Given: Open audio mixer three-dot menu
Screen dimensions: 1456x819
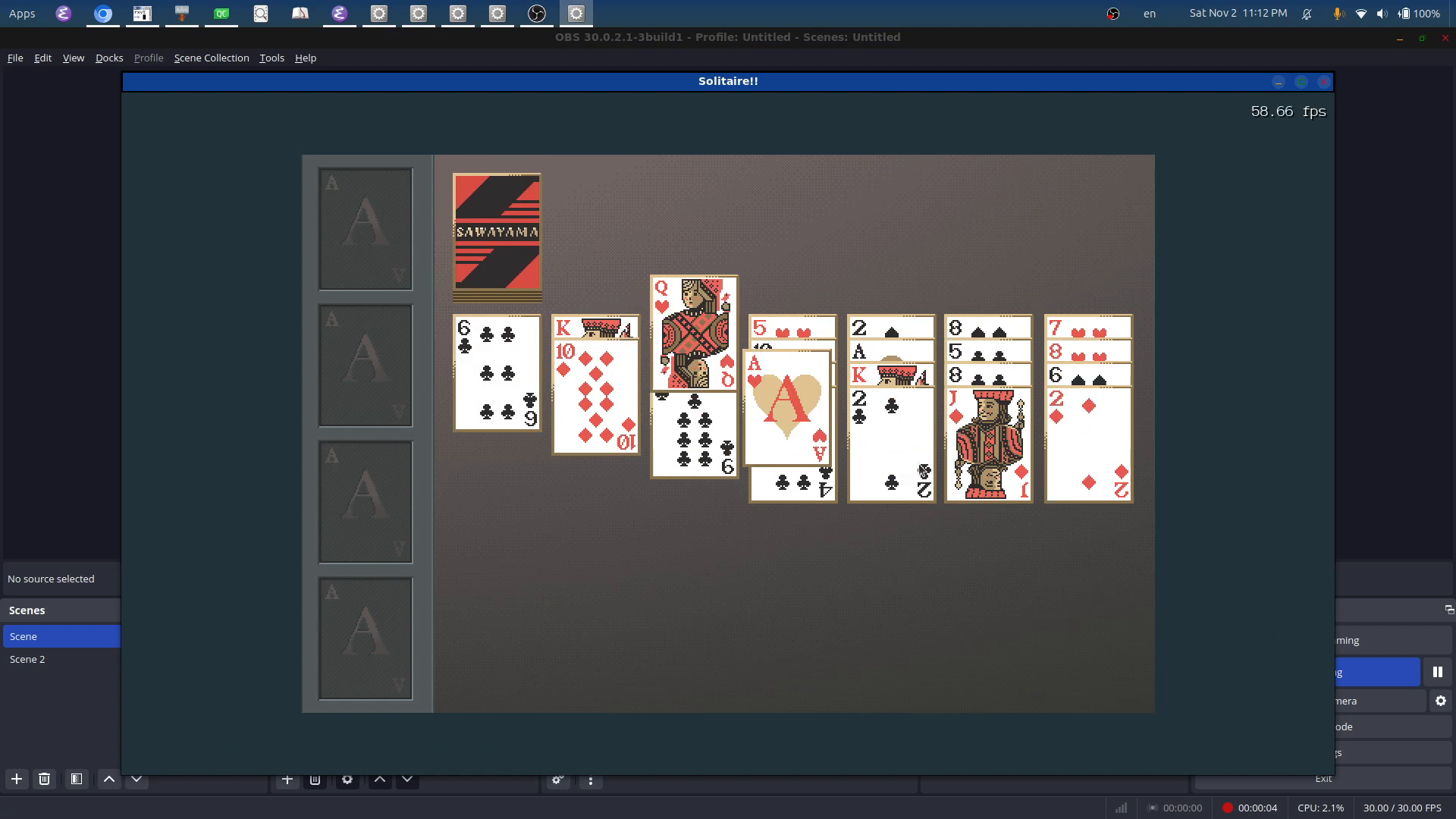Looking at the screenshot, I should (591, 780).
